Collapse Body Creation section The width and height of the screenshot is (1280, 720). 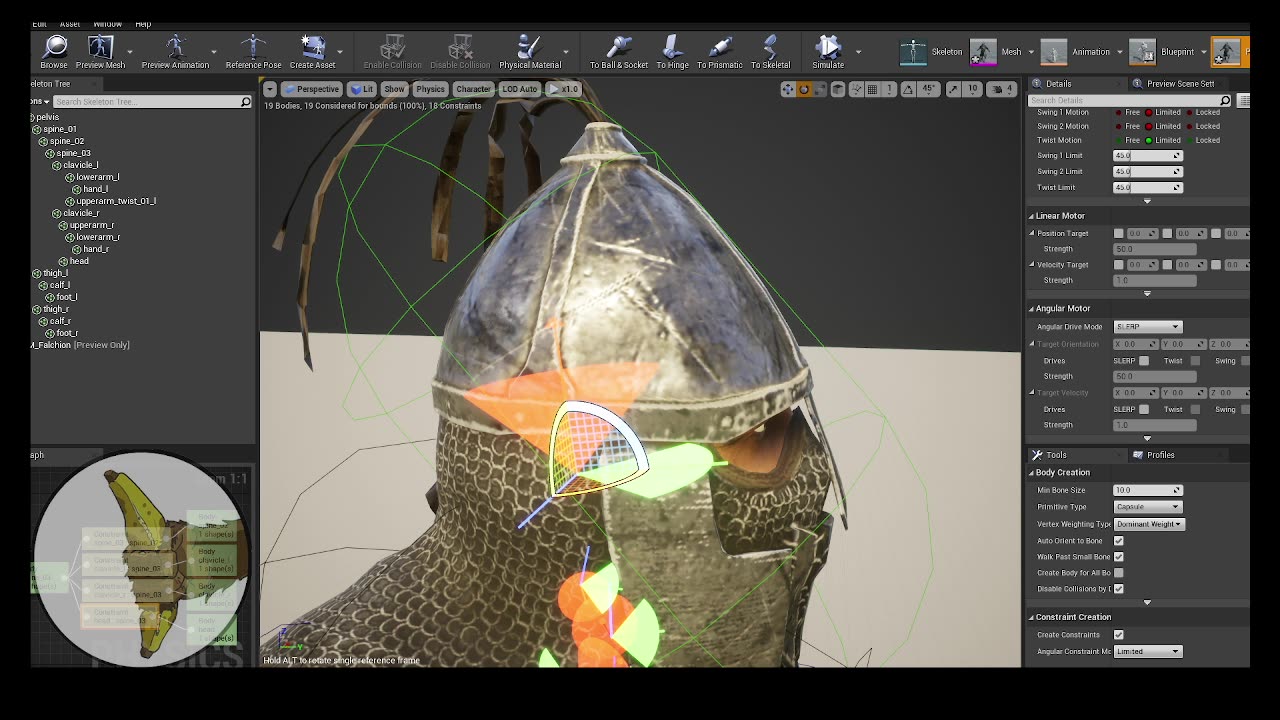[1031, 473]
